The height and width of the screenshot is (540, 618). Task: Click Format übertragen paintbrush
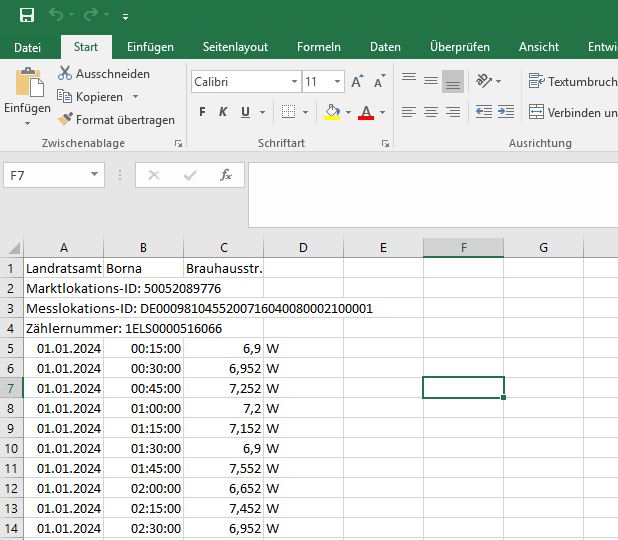tap(66, 120)
